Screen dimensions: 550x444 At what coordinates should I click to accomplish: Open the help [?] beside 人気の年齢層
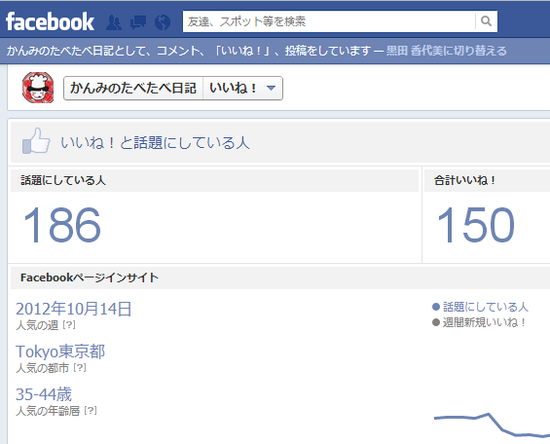90,410
